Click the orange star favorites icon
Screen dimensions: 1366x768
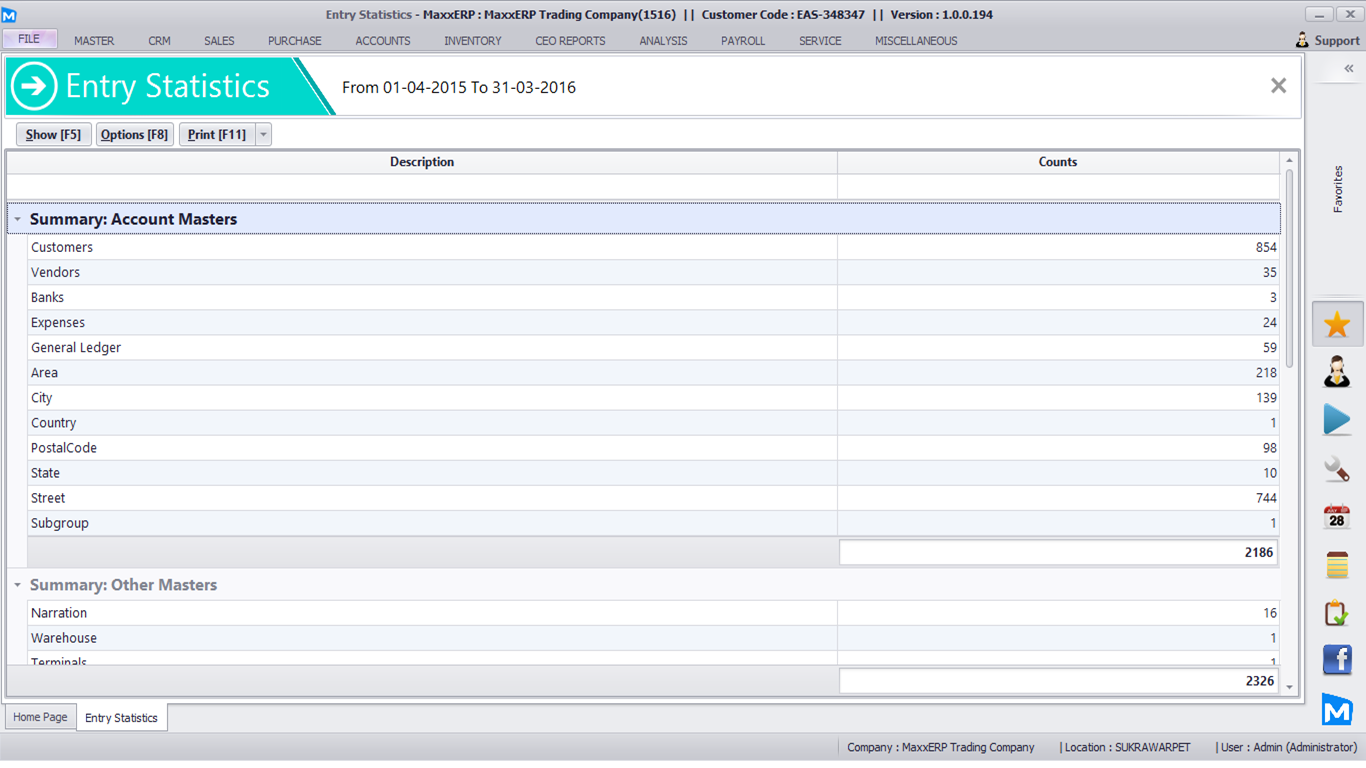pos(1337,324)
